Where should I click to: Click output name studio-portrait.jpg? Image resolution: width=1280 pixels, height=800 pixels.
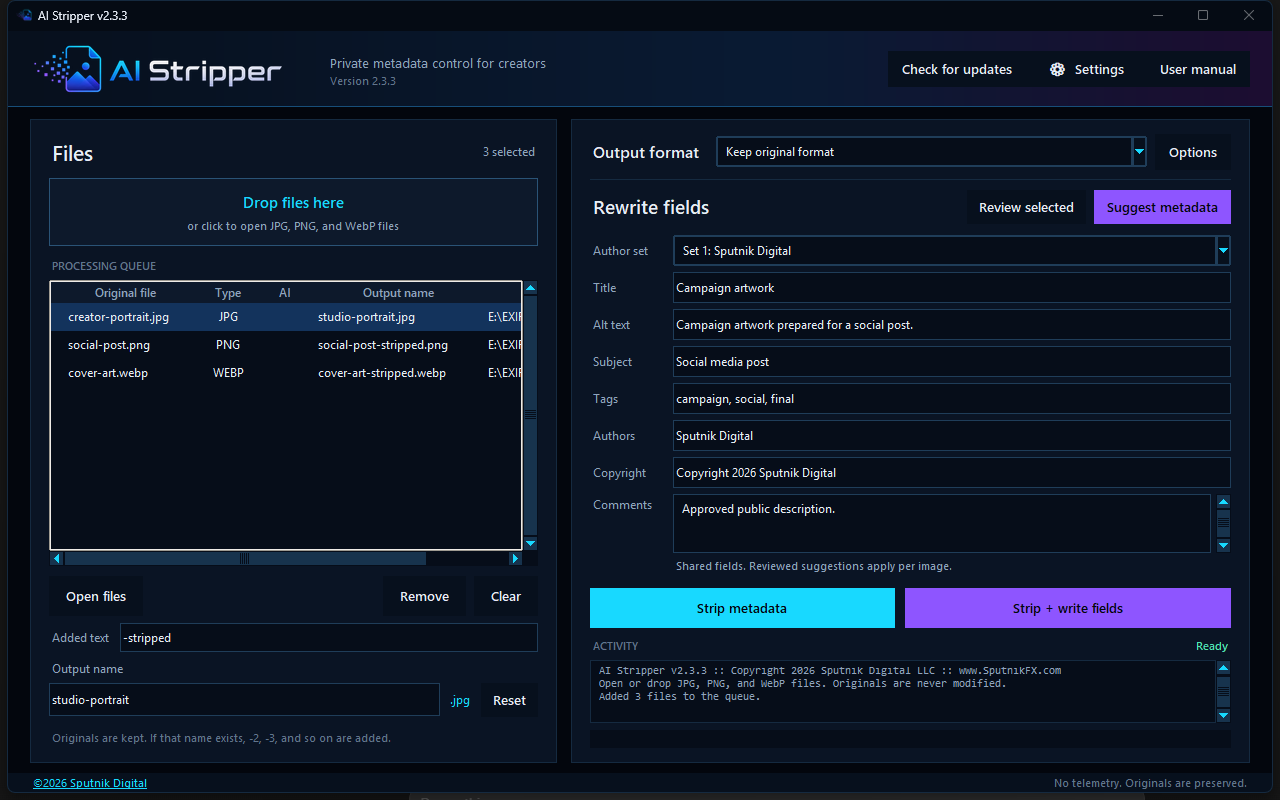tap(366, 317)
